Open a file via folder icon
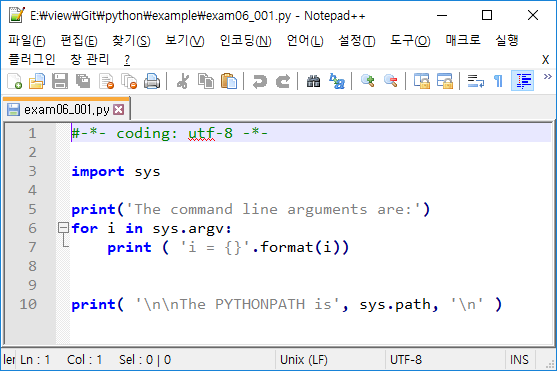The image size is (557, 371). point(37,81)
